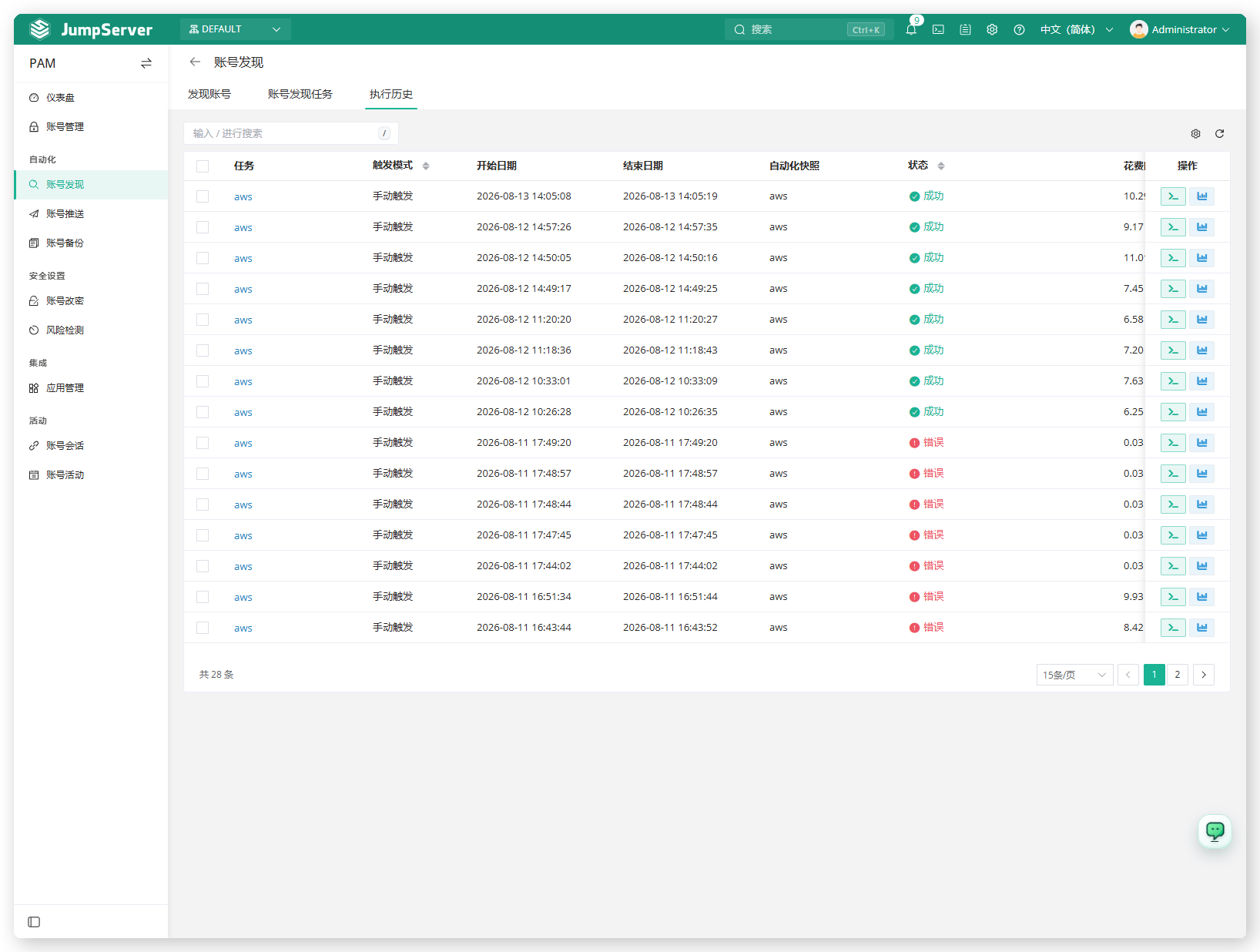Screen dimensions: 1260x952
Task: Go back with the arrow beside 账号发现
Action: (x=195, y=62)
